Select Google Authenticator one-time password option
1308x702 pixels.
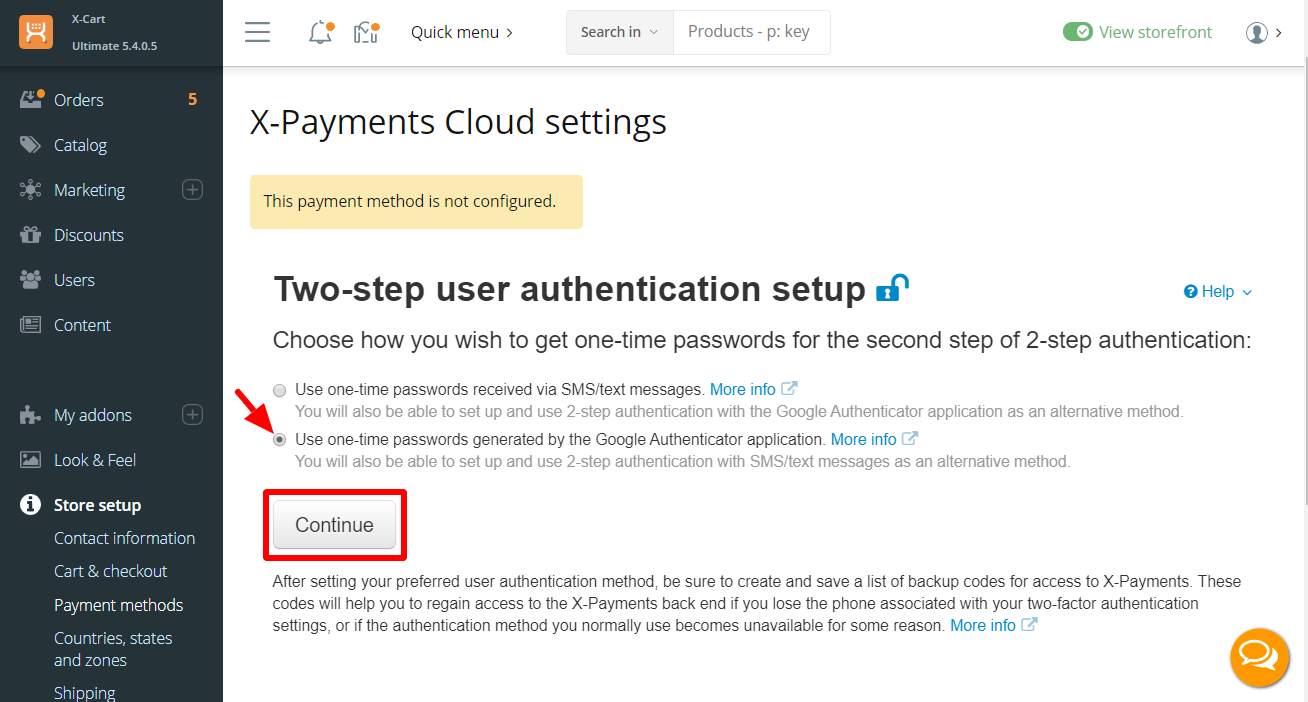[x=280, y=439]
